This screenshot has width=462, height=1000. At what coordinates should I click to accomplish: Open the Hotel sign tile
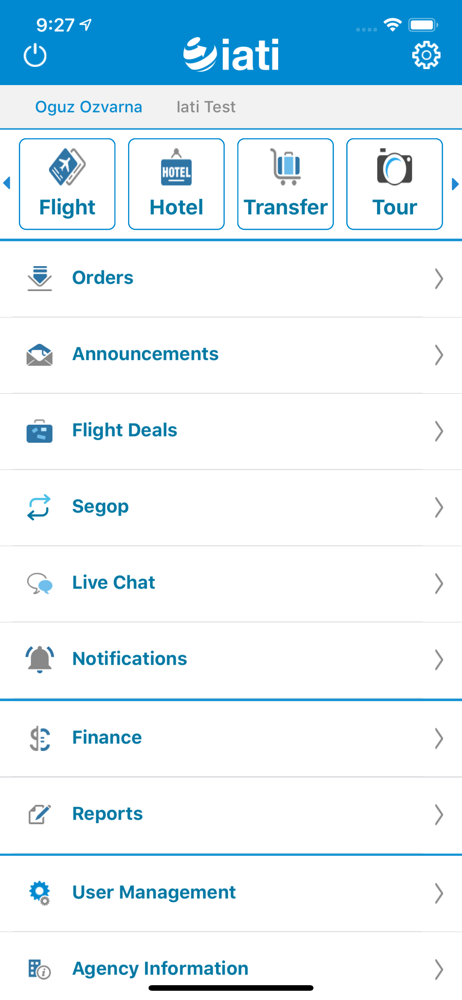point(176,184)
